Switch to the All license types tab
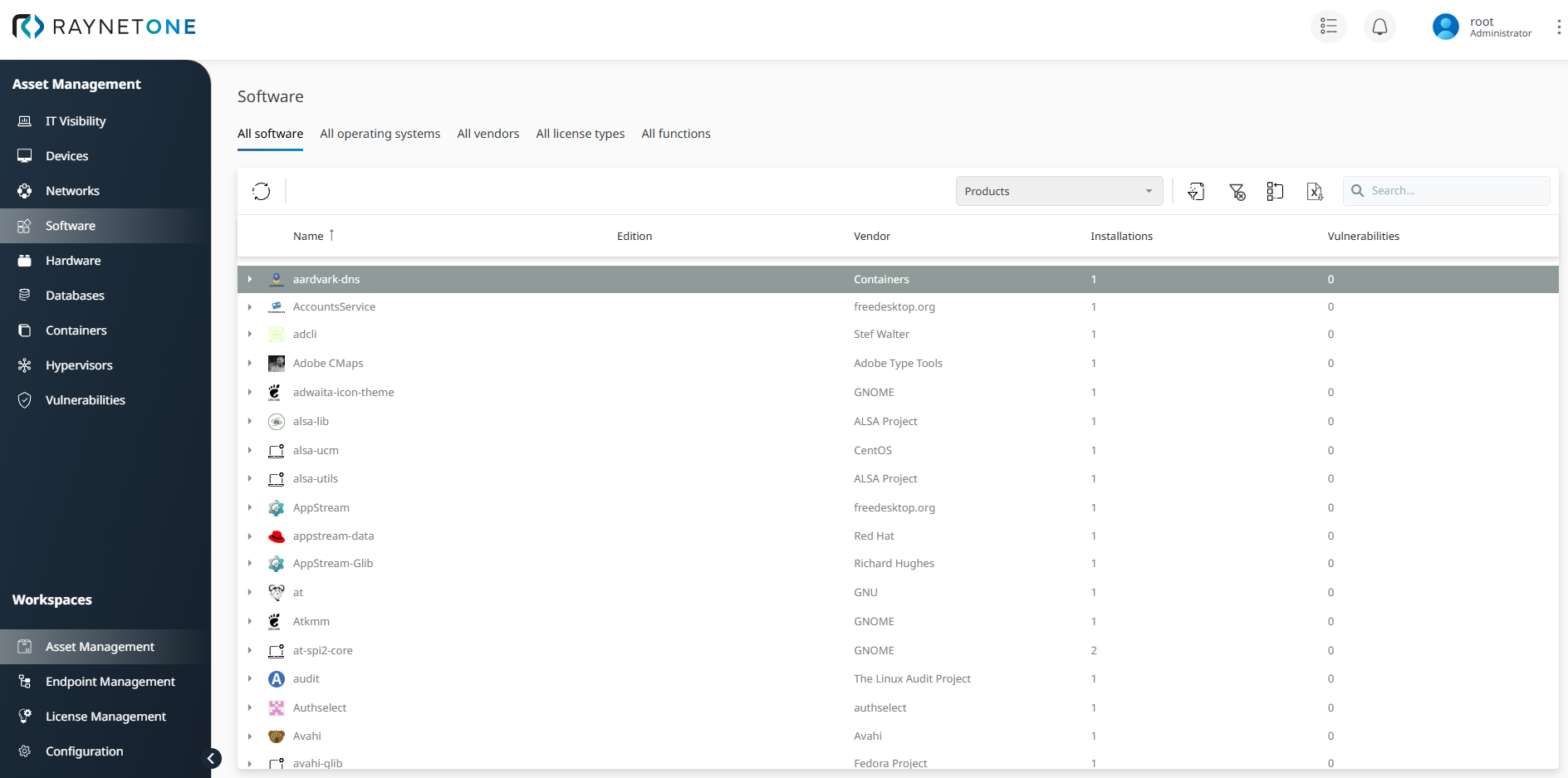The width and height of the screenshot is (1568, 778). [580, 134]
